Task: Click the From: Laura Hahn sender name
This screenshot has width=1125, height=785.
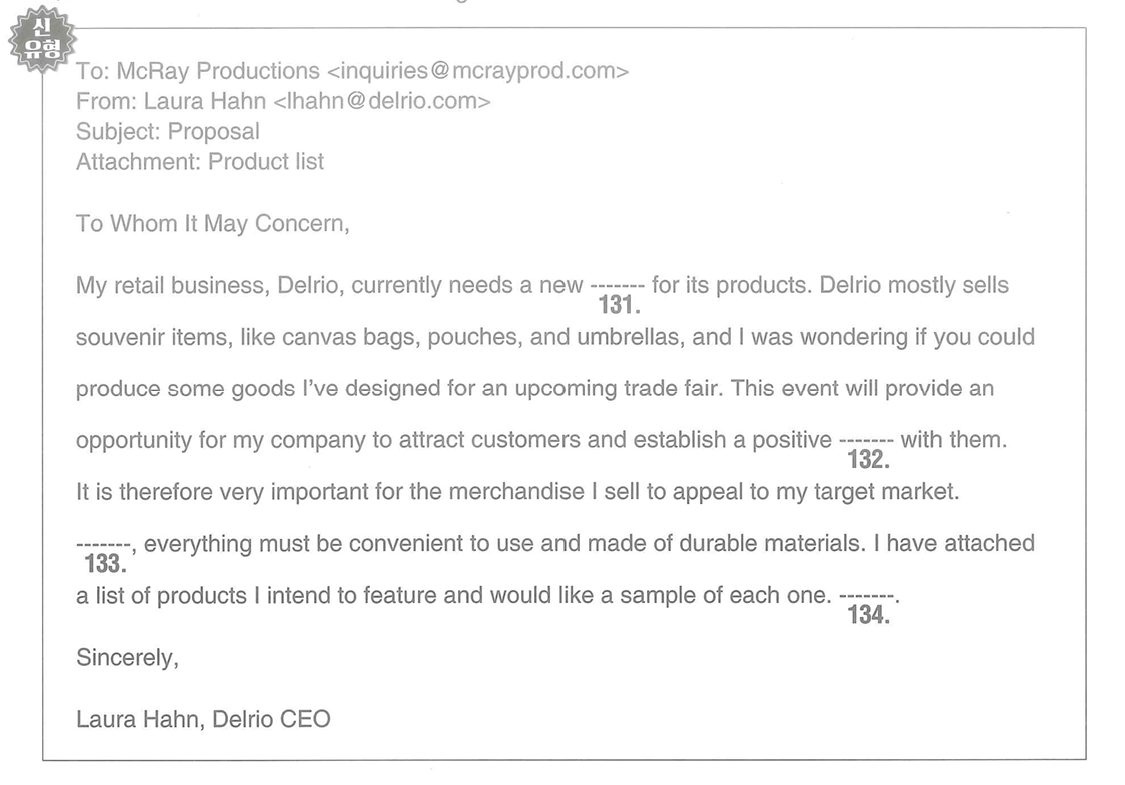Action: 171,101
